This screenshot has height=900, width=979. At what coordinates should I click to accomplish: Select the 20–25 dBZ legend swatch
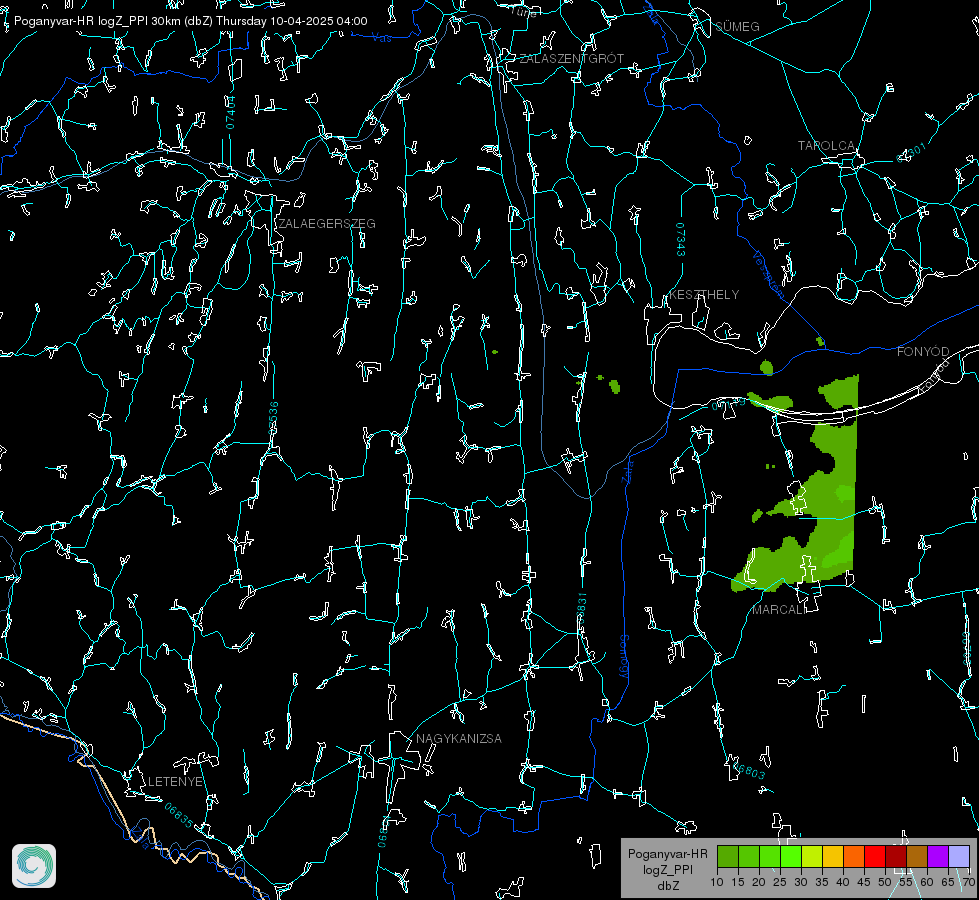pyautogui.click(x=770, y=856)
